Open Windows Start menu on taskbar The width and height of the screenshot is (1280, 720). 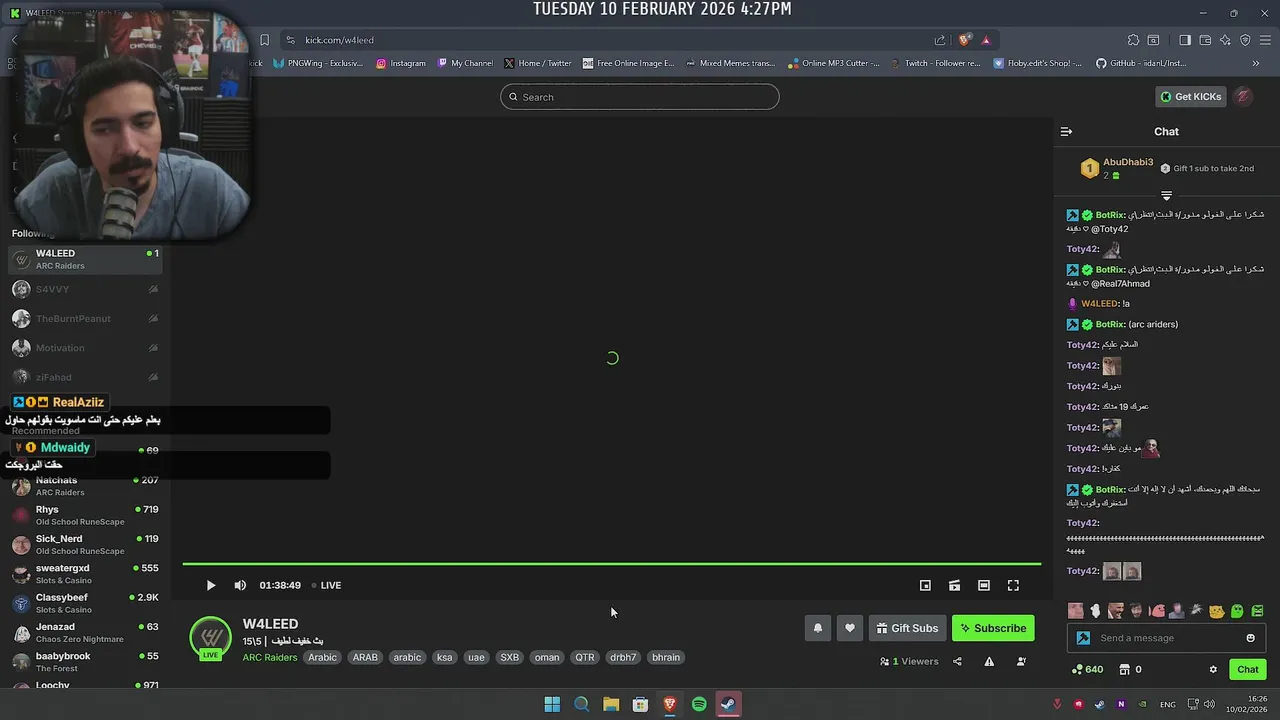tap(552, 704)
